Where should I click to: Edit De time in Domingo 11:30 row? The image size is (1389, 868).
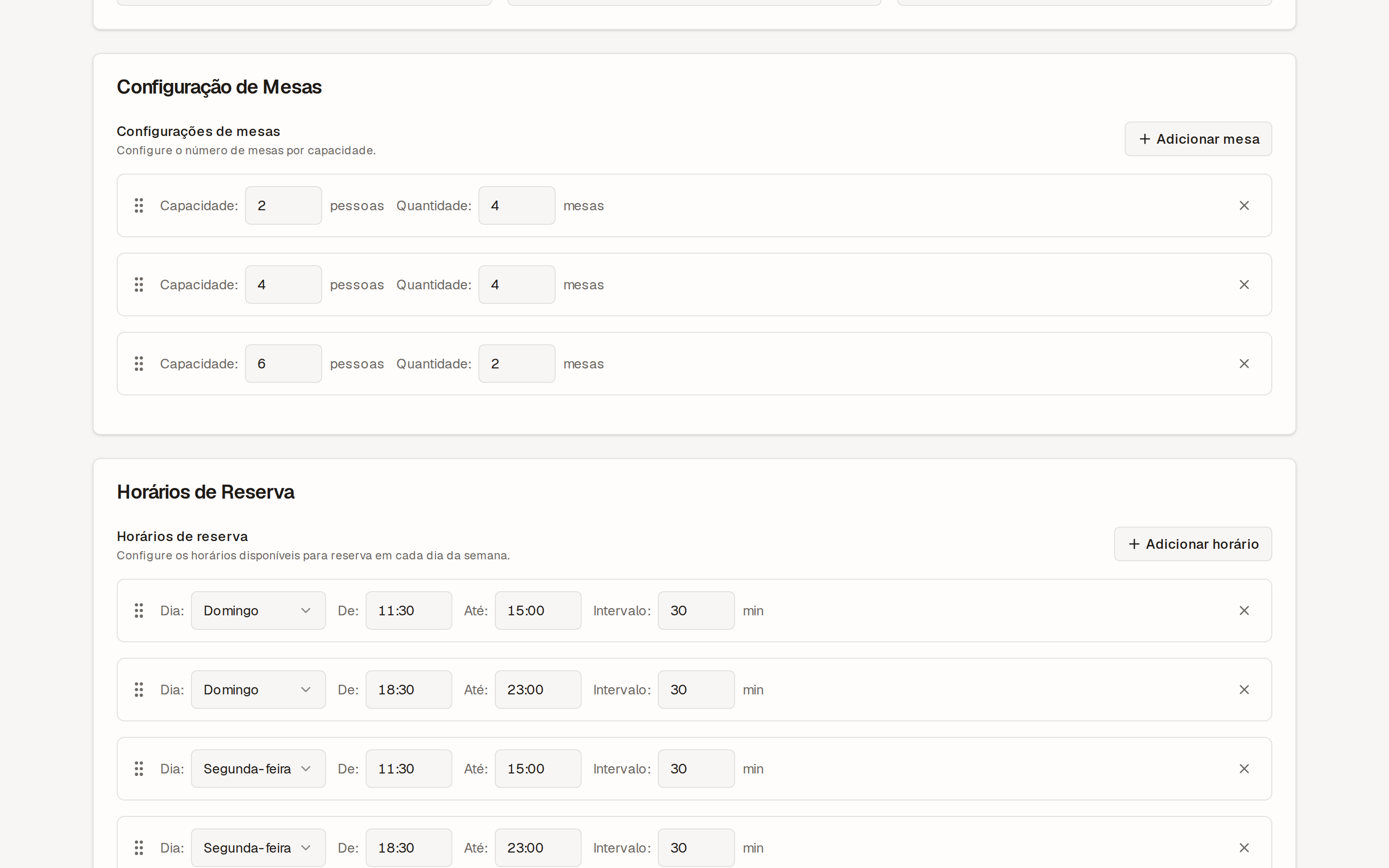tap(409, 611)
